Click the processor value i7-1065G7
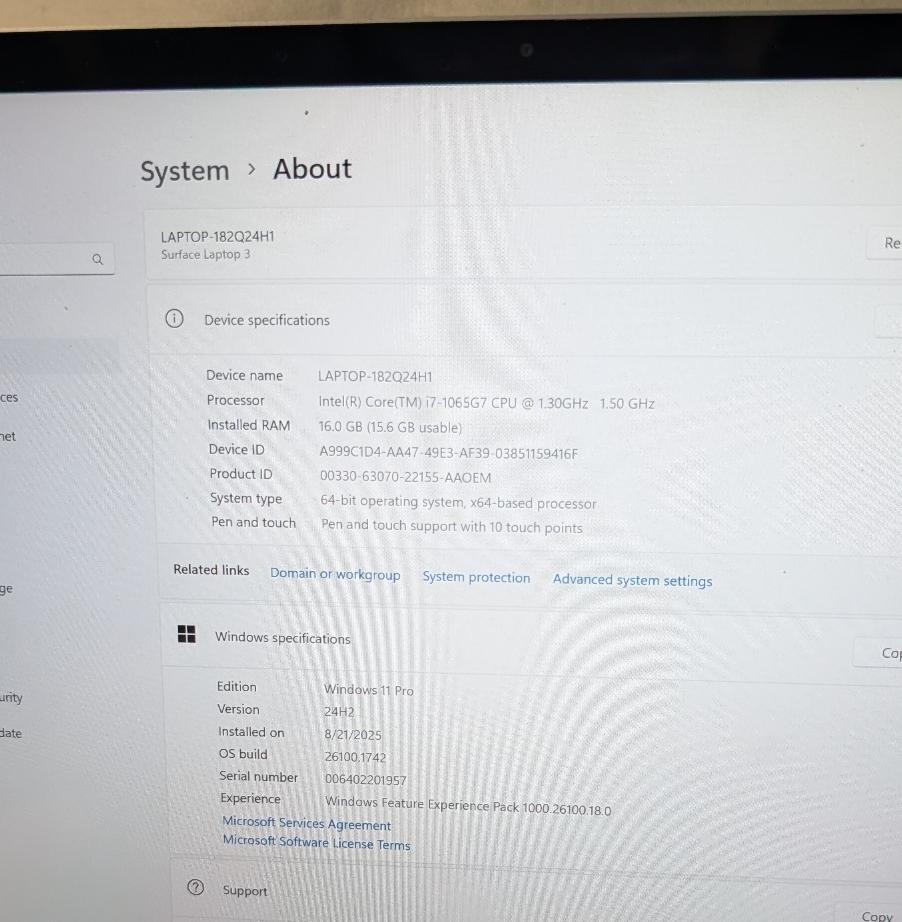Image resolution: width=902 pixels, height=922 pixels. (486, 403)
